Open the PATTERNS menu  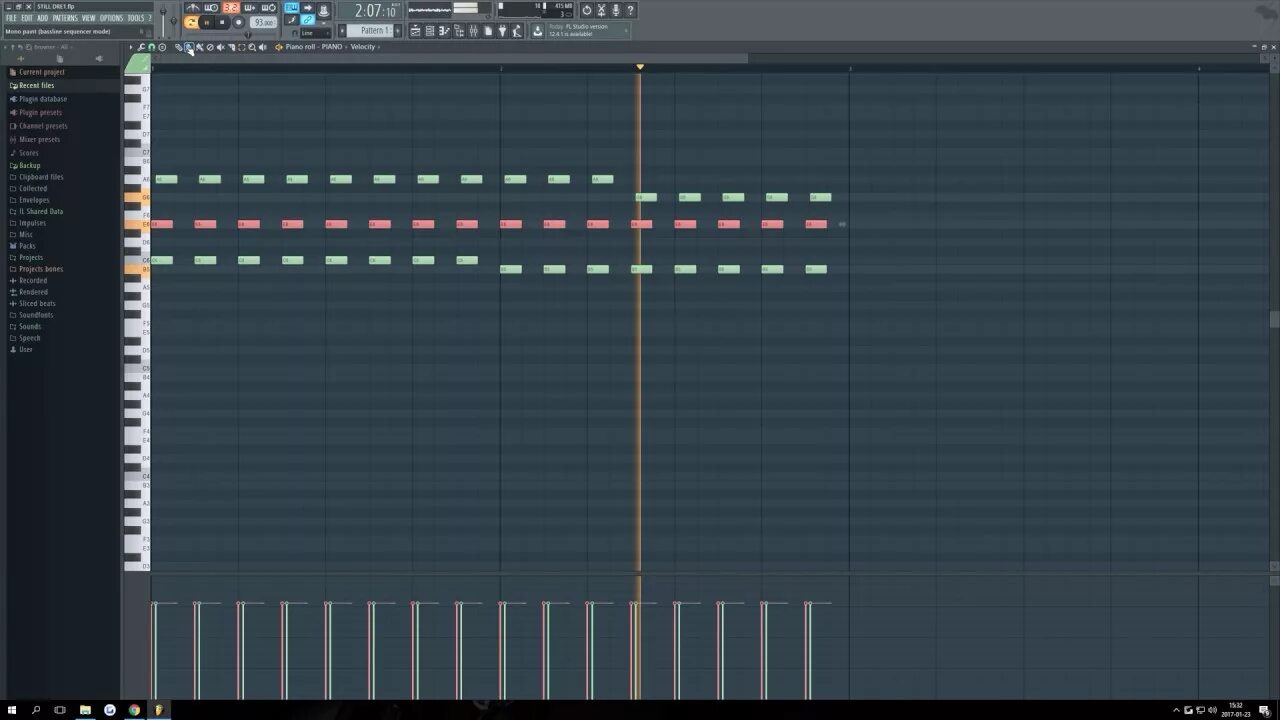(x=65, y=18)
